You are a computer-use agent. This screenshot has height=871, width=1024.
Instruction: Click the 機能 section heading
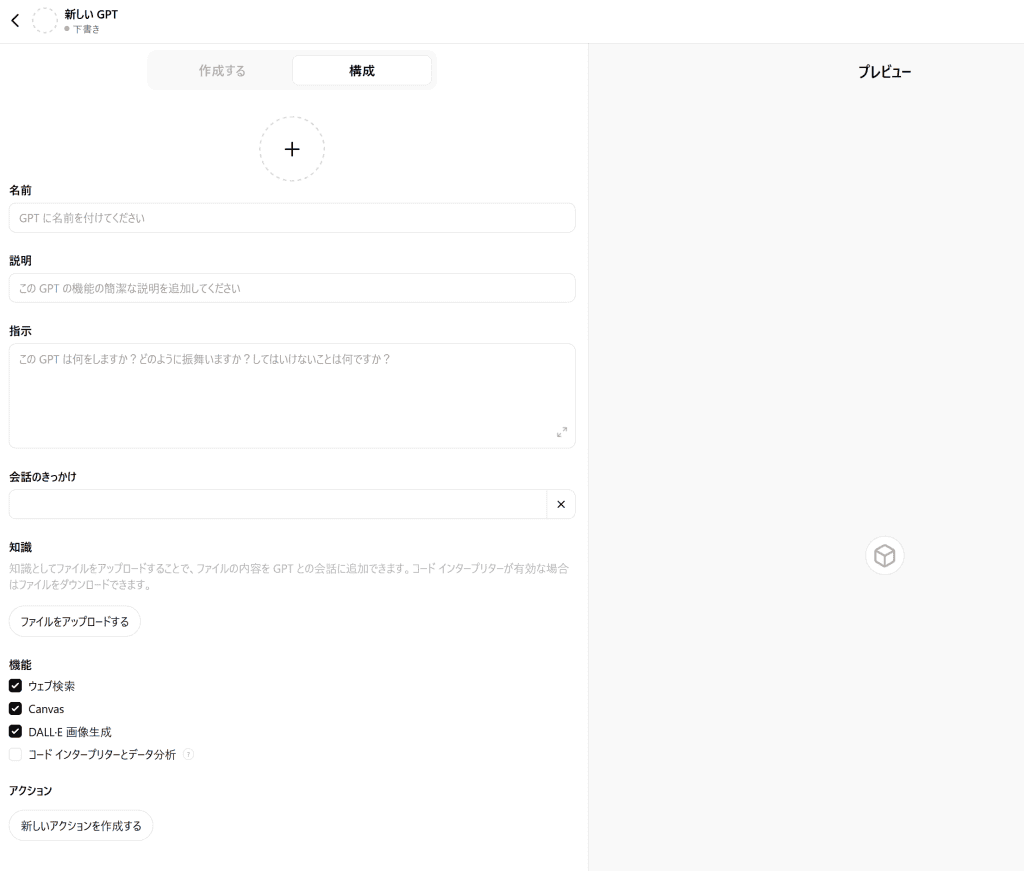coord(20,665)
